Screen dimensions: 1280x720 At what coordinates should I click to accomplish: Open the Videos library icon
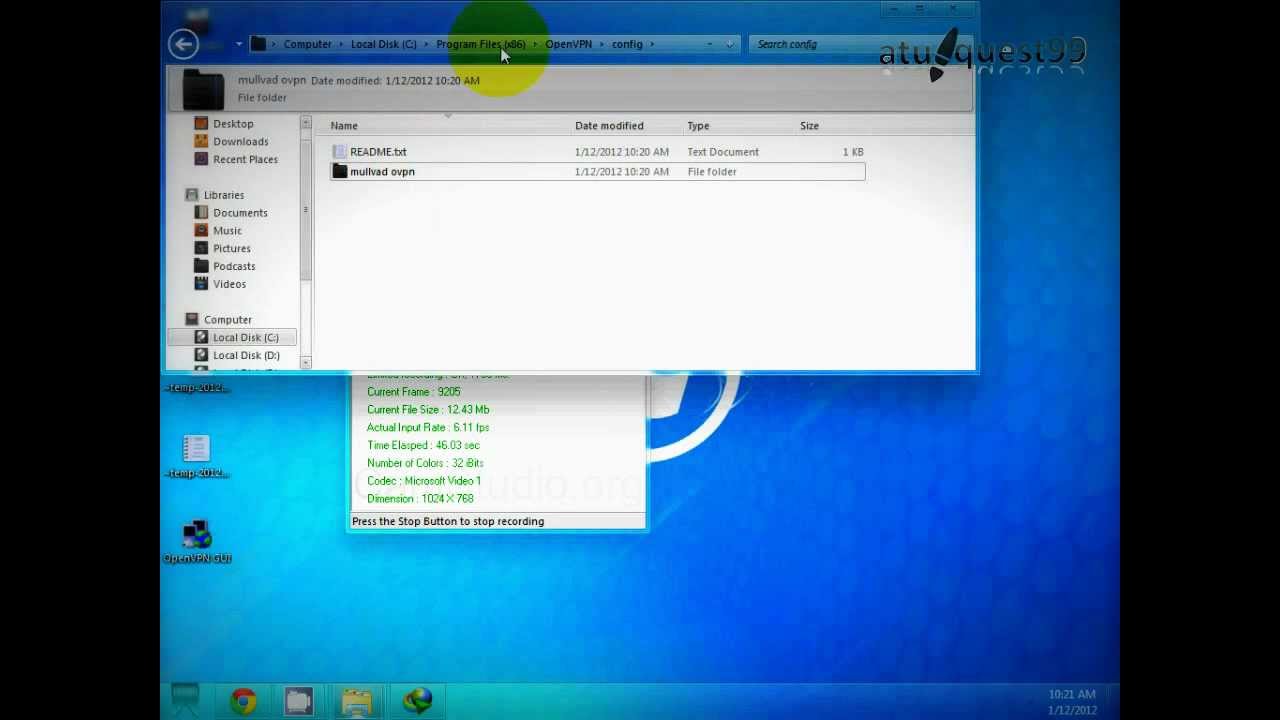[x=201, y=284]
